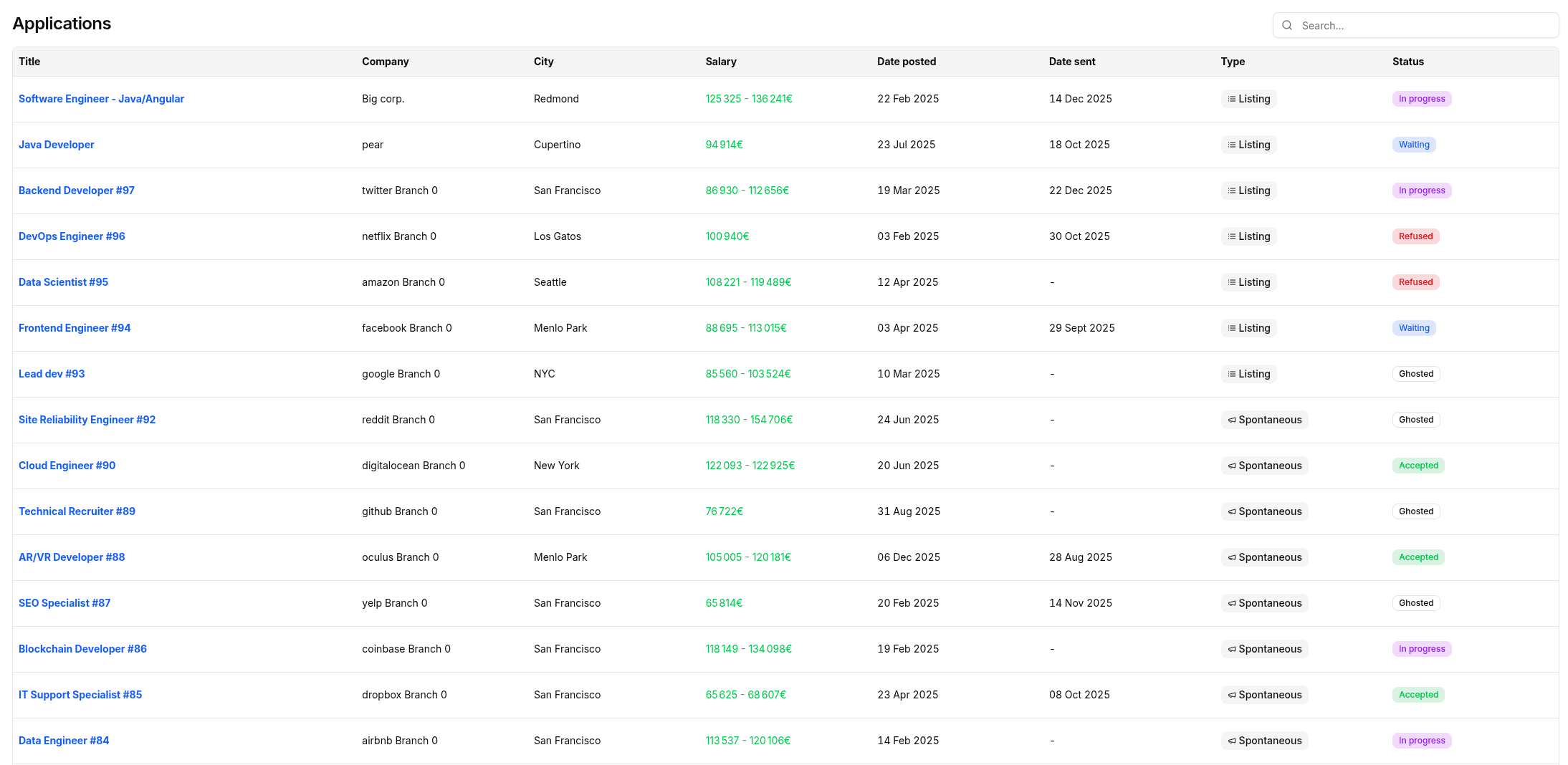
Task: Click the Refused badge for DevOps Engineer #96
Action: click(x=1415, y=236)
